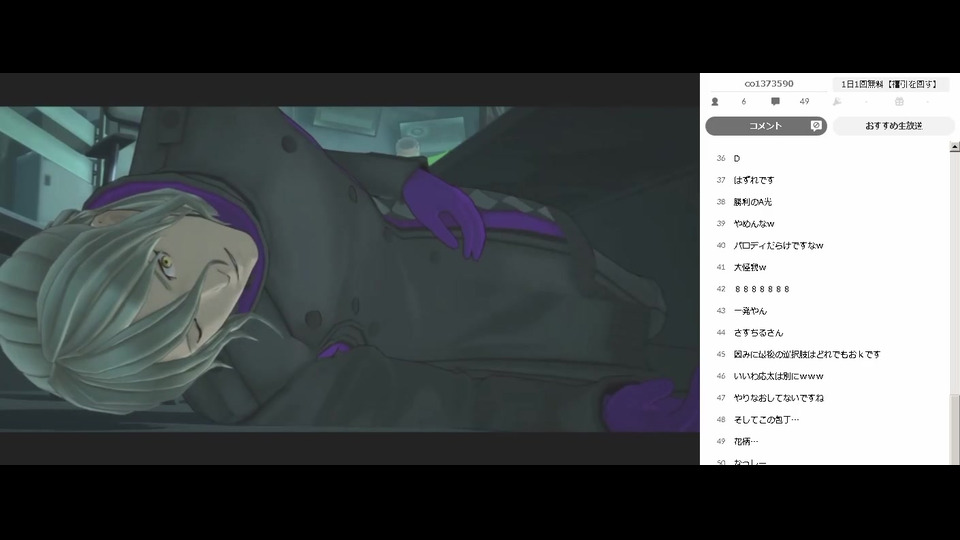The height and width of the screenshot is (540, 960).
Task: Click the comment list scrollbar thumb
Action: point(954,429)
